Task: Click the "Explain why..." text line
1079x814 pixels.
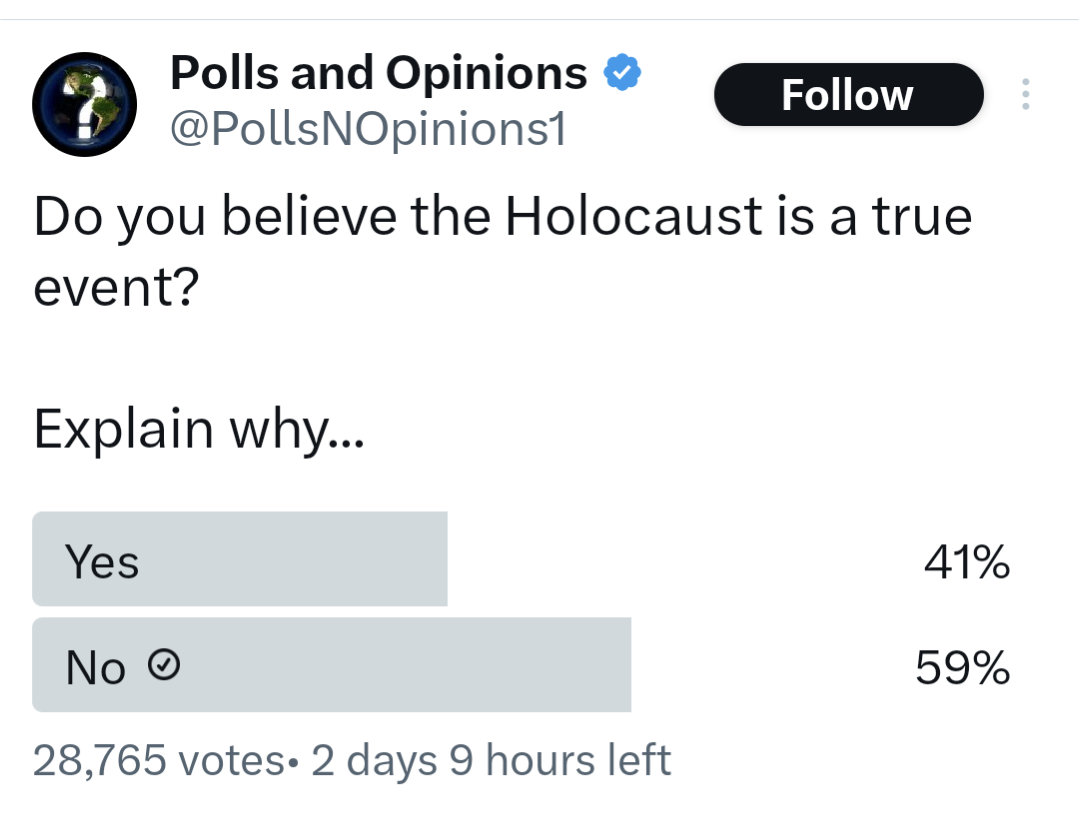Action: click(199, 429)
